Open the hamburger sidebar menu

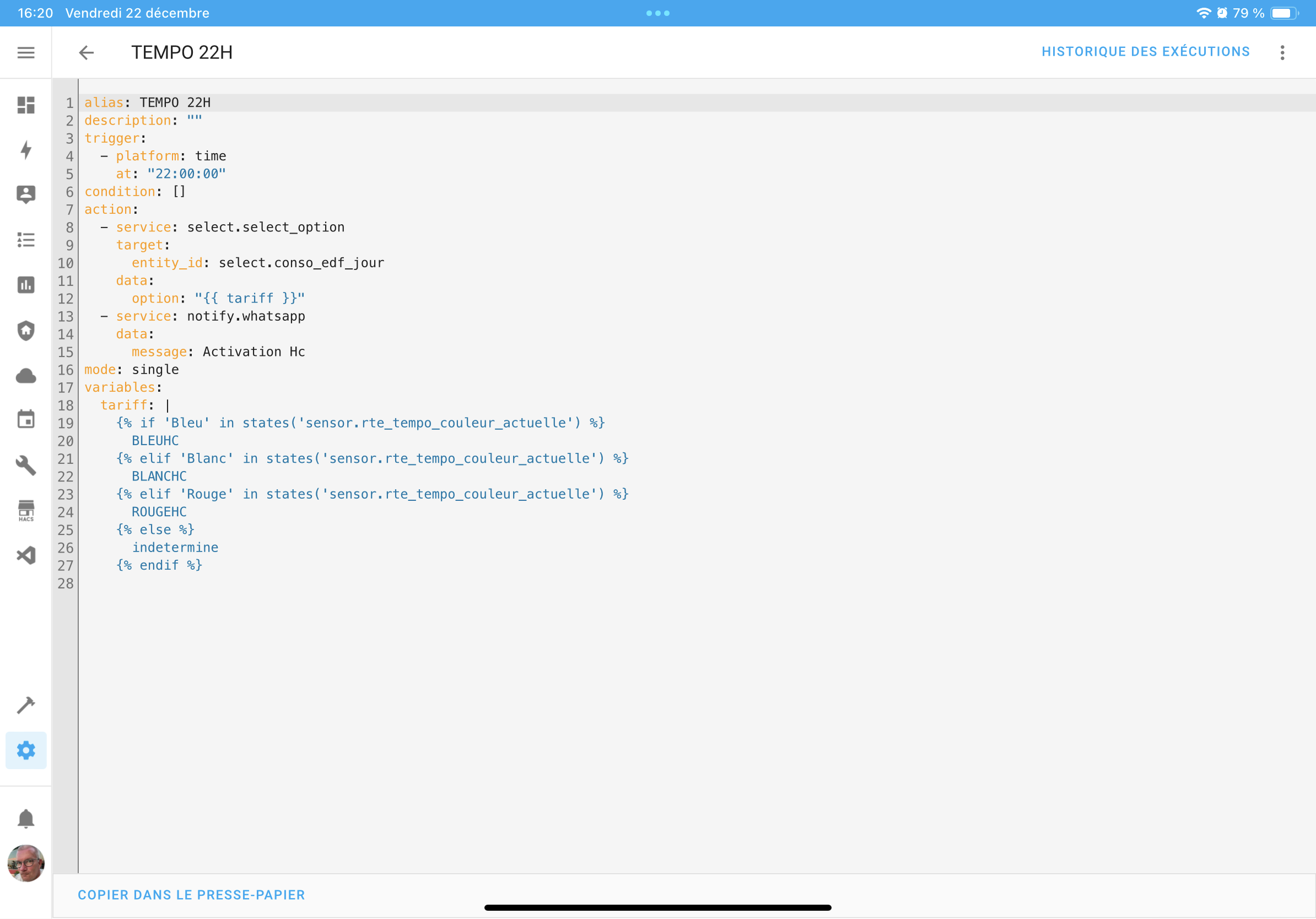click(x=26, y=53)
